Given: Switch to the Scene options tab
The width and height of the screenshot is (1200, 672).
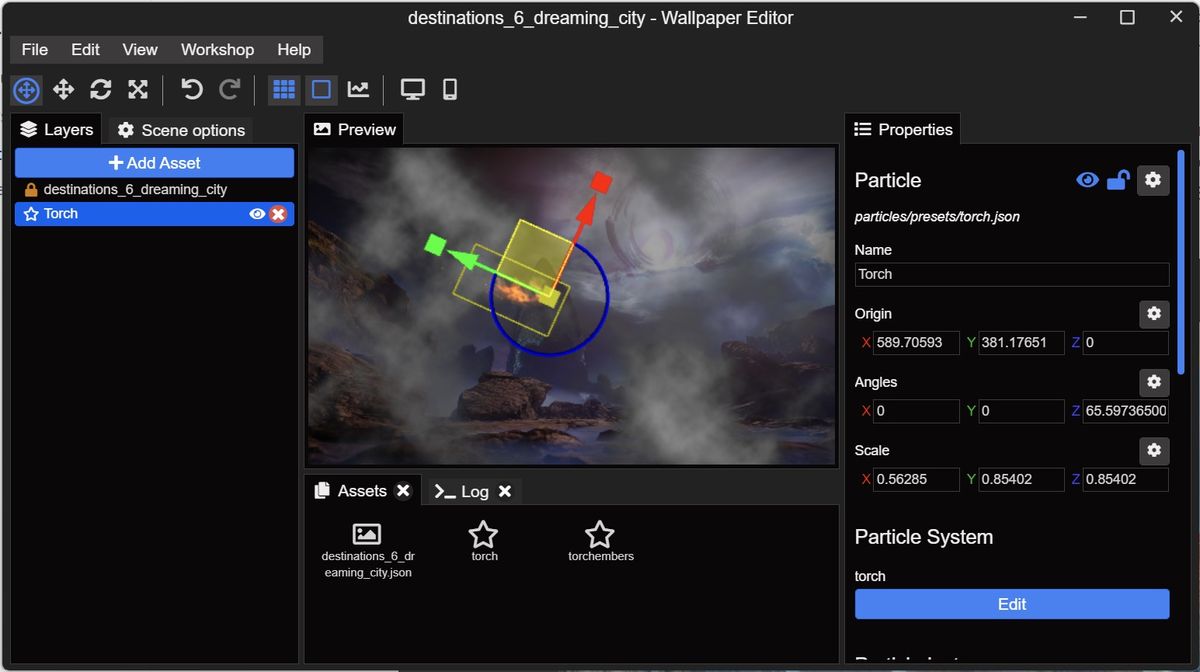Looking at the screenshot, I should (180, 129).
